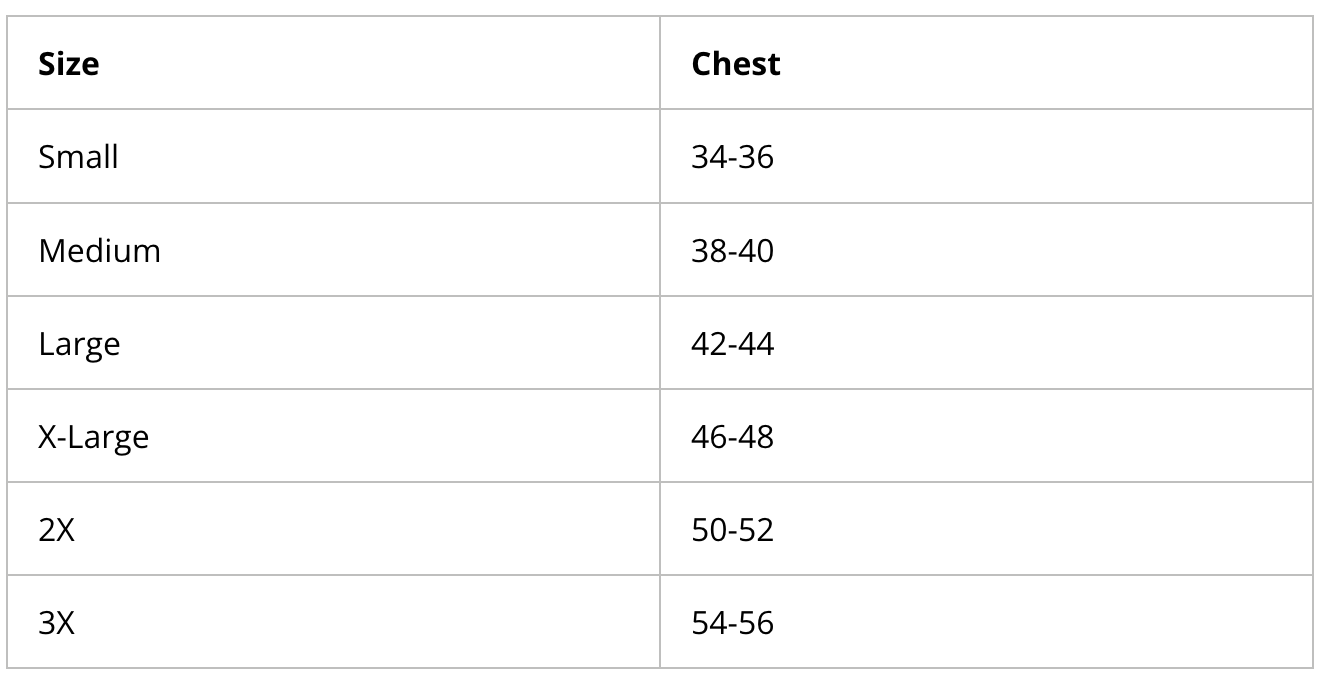Select the 3X size cell
Screen dimensions: 1322x676
point(56,623)
